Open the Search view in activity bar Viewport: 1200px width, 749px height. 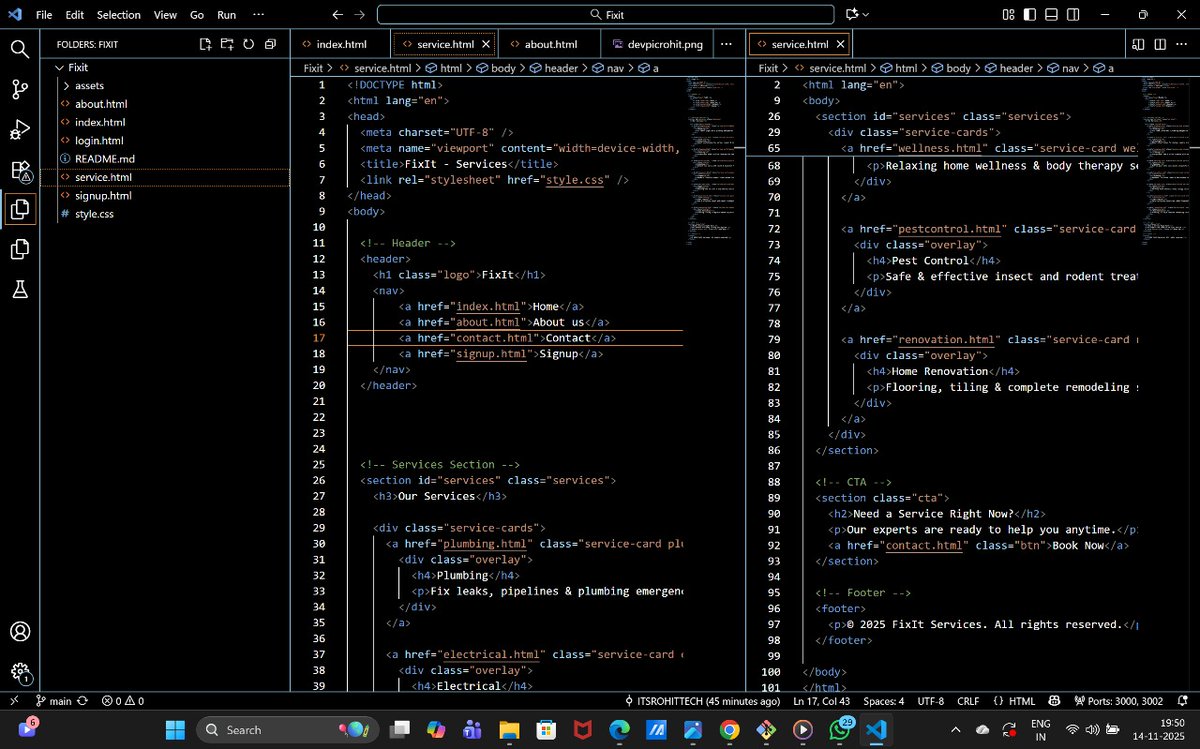click(x=19, y=48)
